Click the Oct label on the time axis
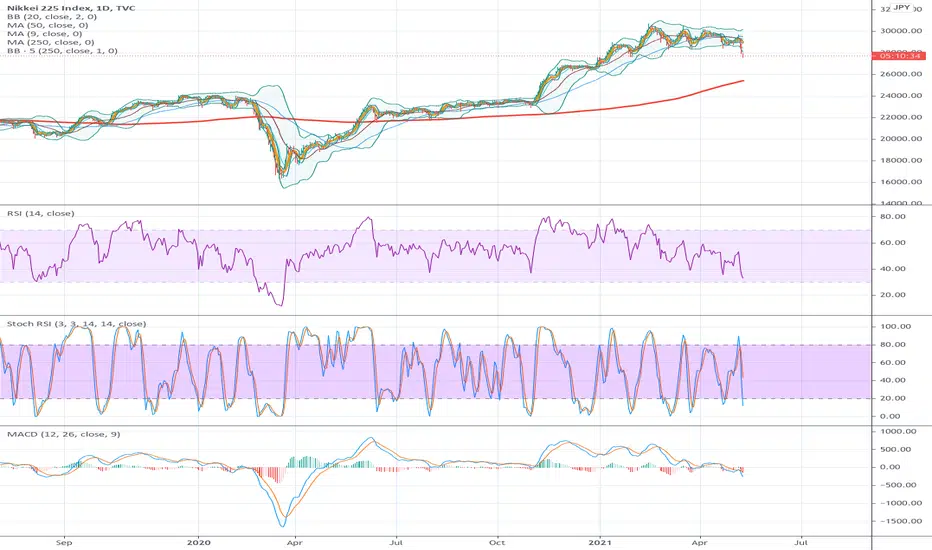 click(497, 542)
